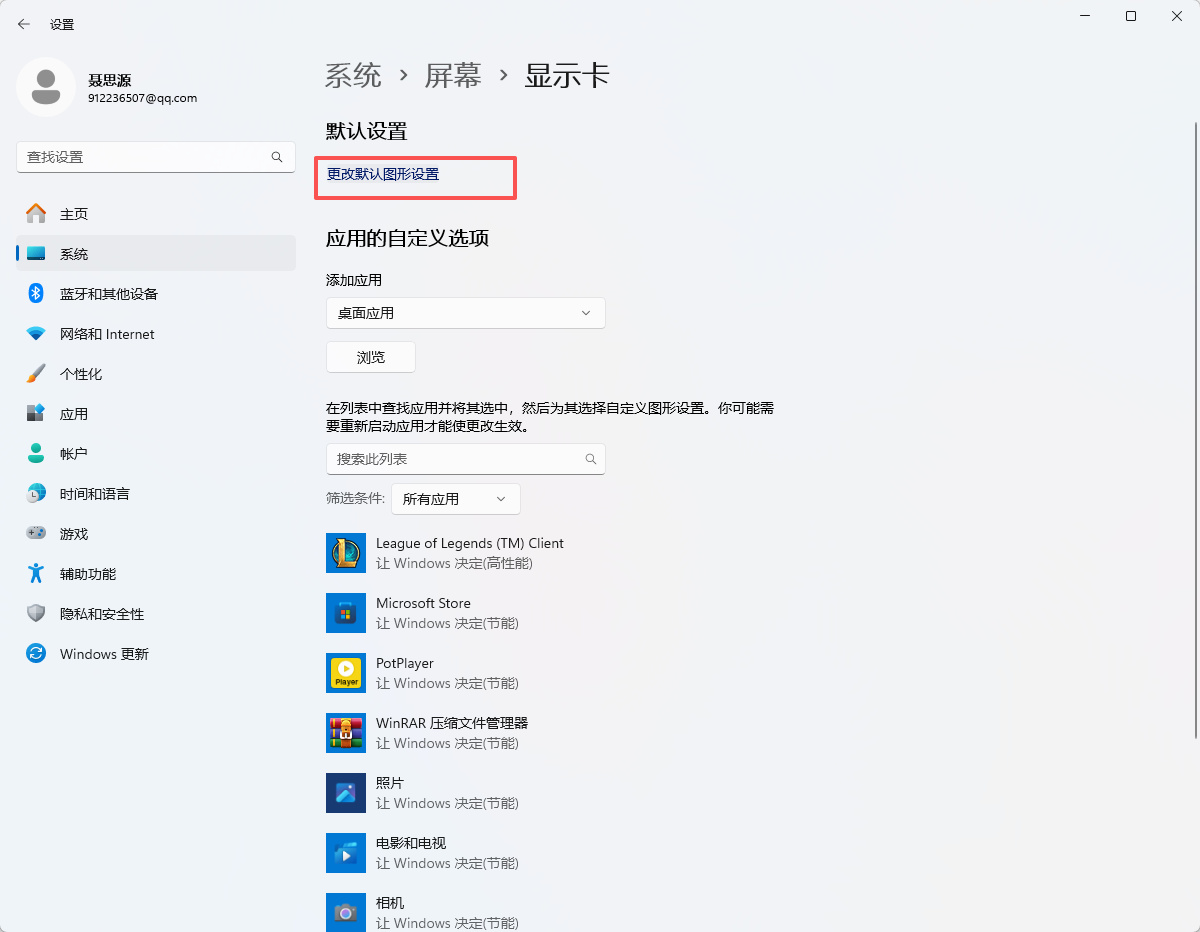The image size is (1200, 932).
Task: Click the vertical scrollbar on the right
Action: click(x=1195, y=430)
